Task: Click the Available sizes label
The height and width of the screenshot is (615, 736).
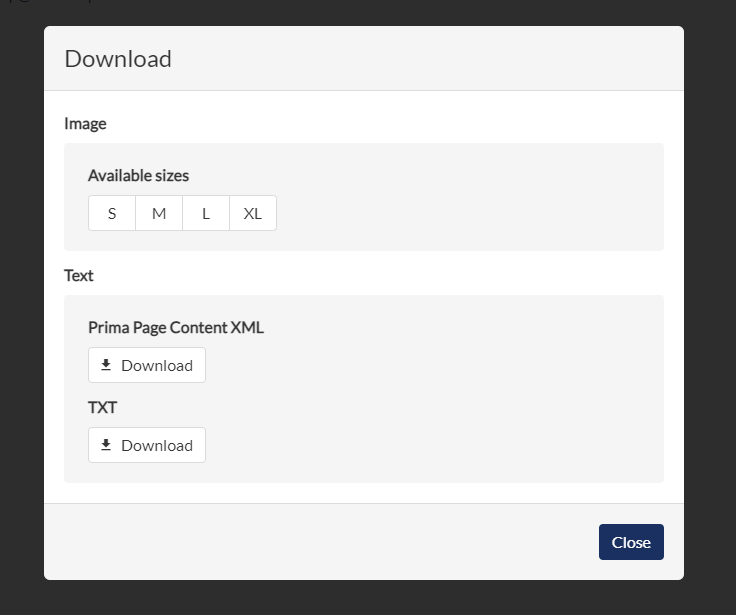Action: tap(138, 176)
